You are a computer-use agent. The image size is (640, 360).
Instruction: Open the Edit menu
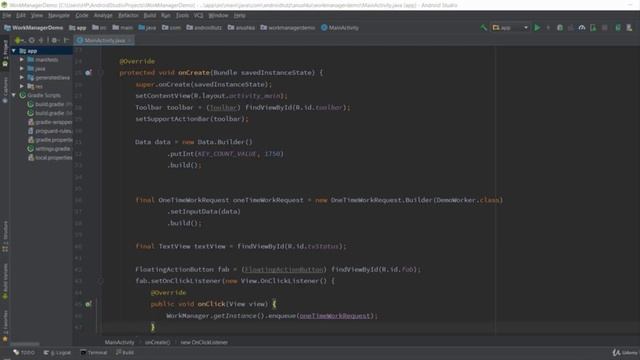click(x=21, y=16)
